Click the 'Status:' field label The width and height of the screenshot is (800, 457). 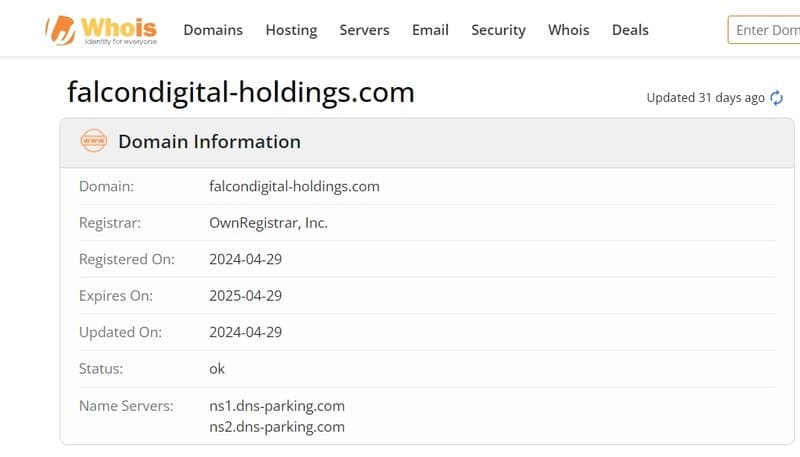(x=101, y=369)
